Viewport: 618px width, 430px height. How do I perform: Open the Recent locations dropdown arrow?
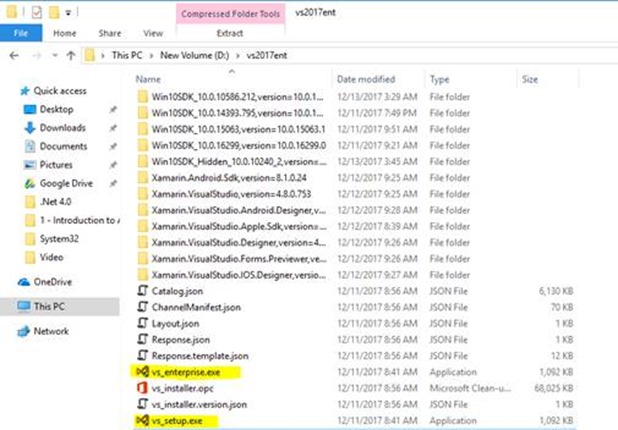55,56
